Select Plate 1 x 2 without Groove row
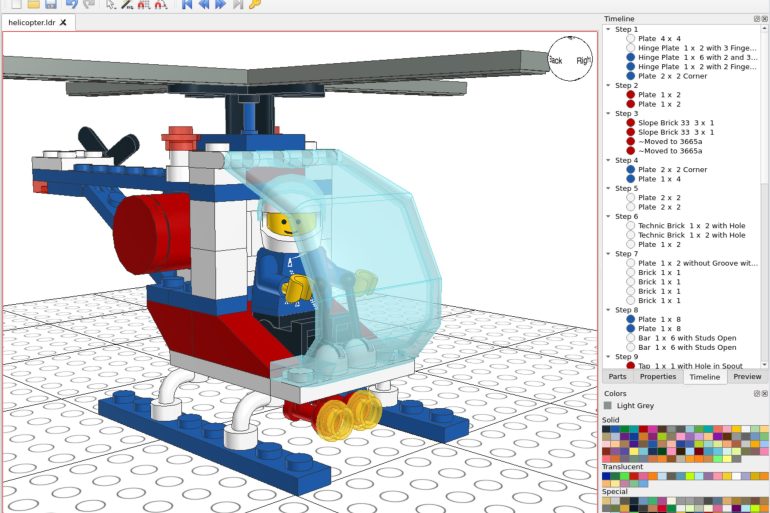This screenshot has height=513, width=770. (x=692, y=263)
